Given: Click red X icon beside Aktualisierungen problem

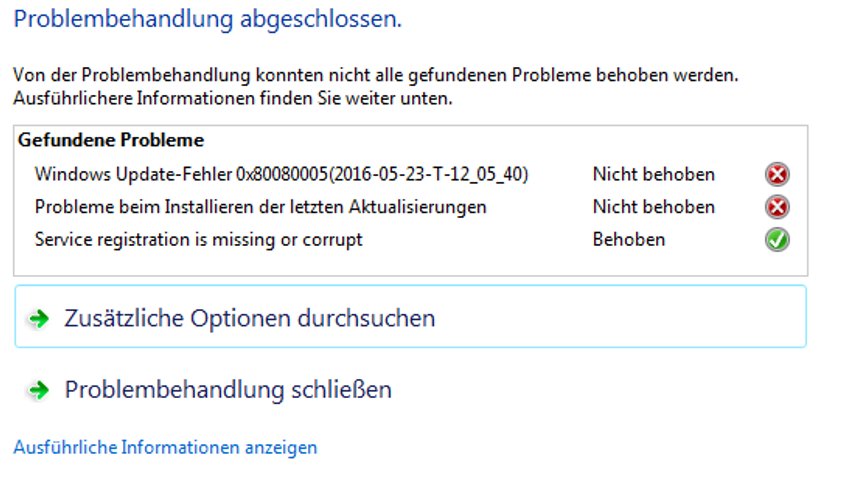Looking at the screenshot, I should 777,207.
